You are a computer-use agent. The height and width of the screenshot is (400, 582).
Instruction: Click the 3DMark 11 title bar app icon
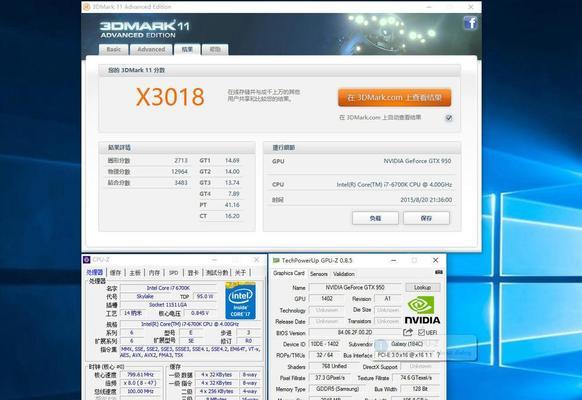click(86, 7)
